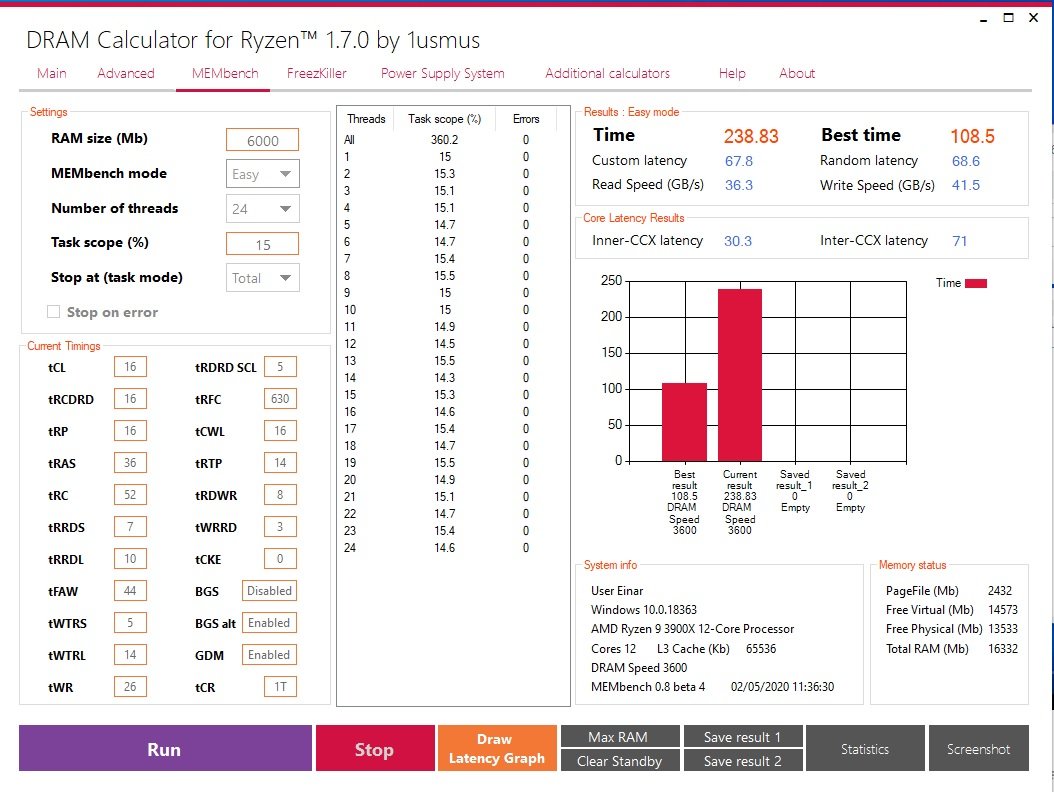
Task: Open the FreezKiller tab
Action: [317, 73]
